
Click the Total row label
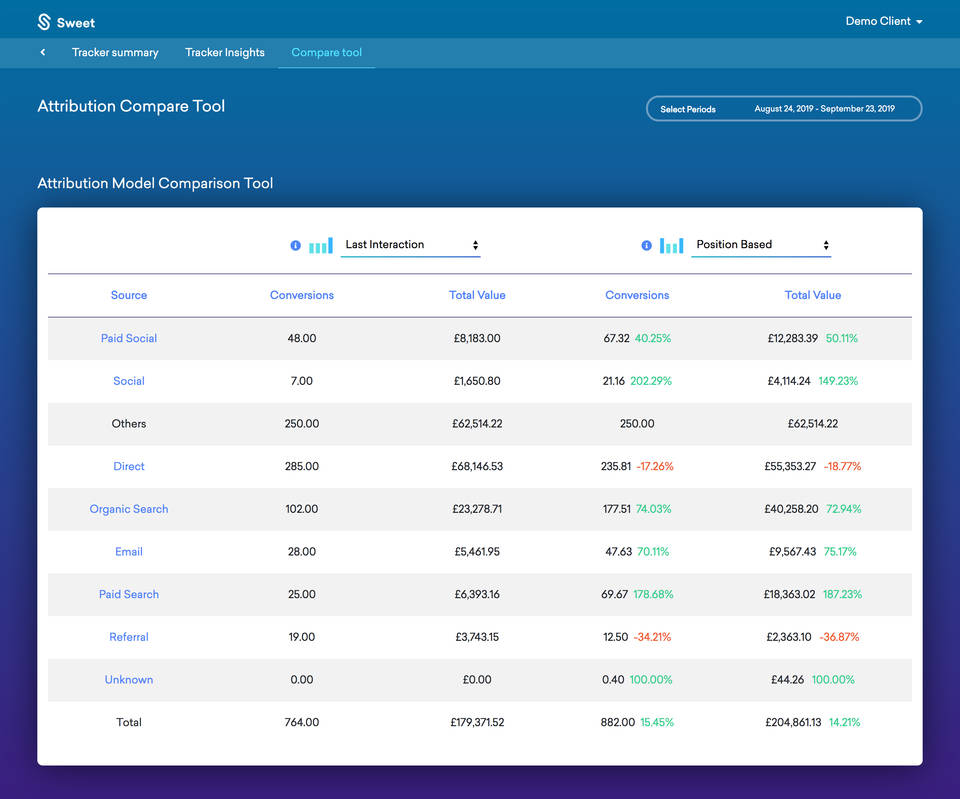129,722
